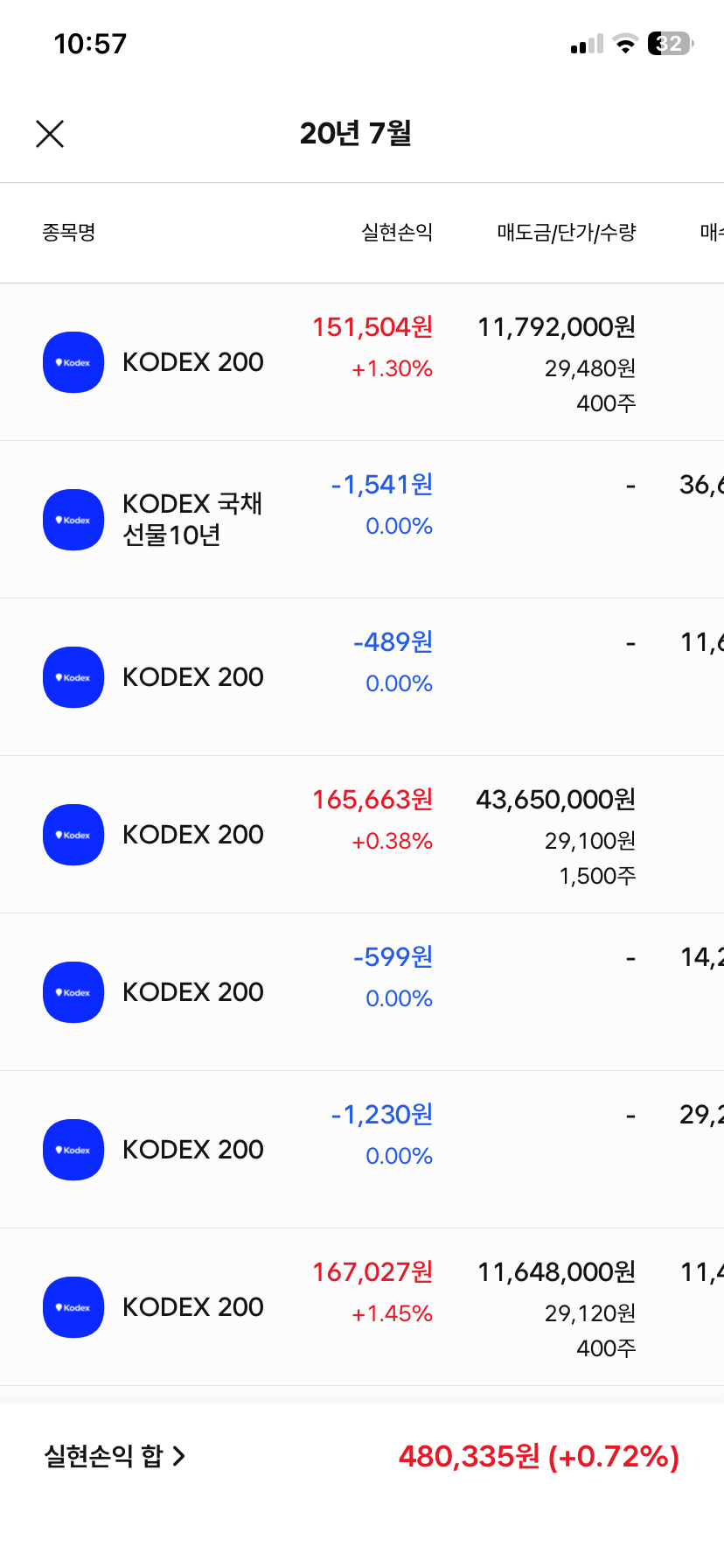The width and height of the screenshot is (724, 1568).
Task: Tap Kodex icon in the -599원 row
Action: (x=73, y=992)
